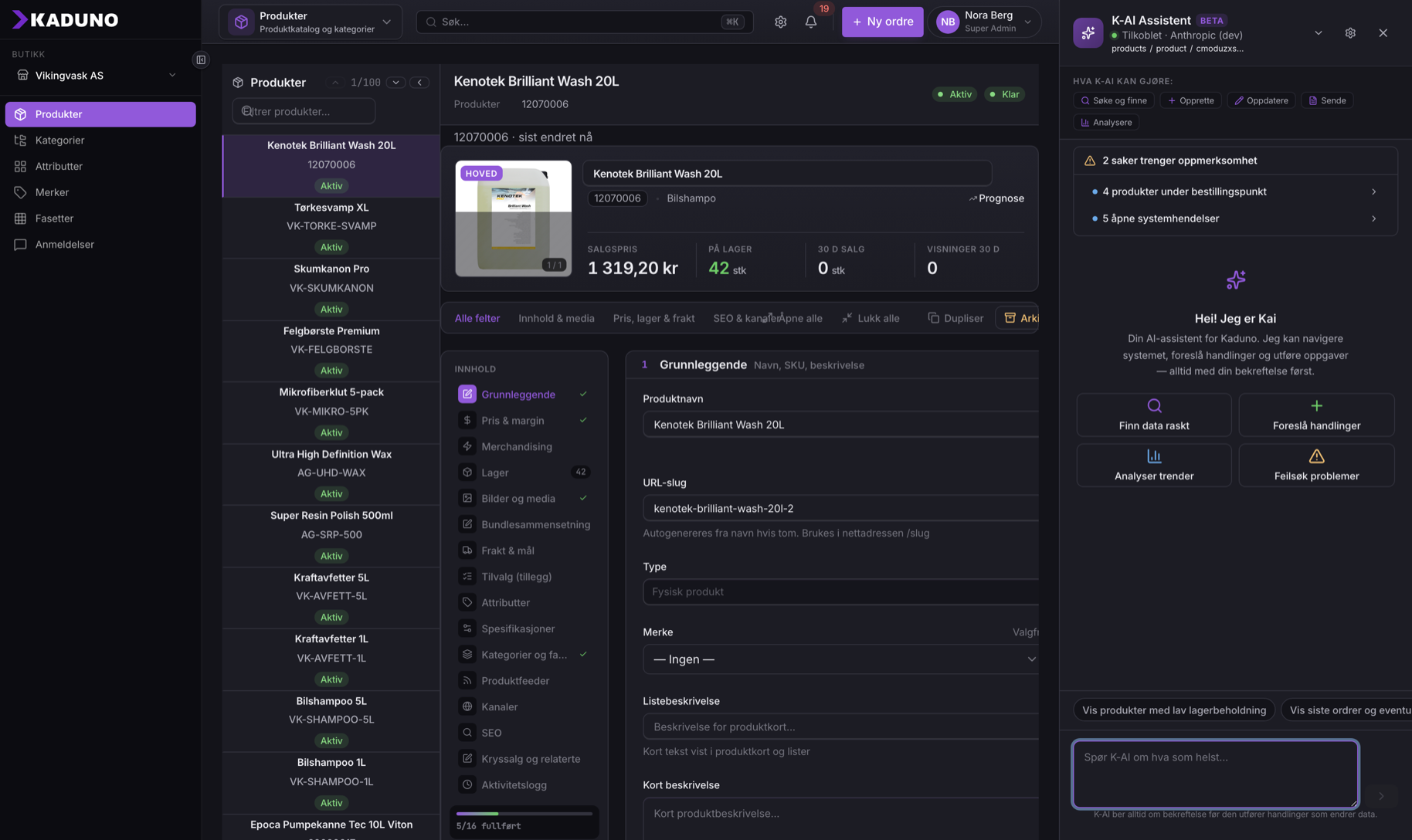Click the Ny ordre button

coord(882,22)
